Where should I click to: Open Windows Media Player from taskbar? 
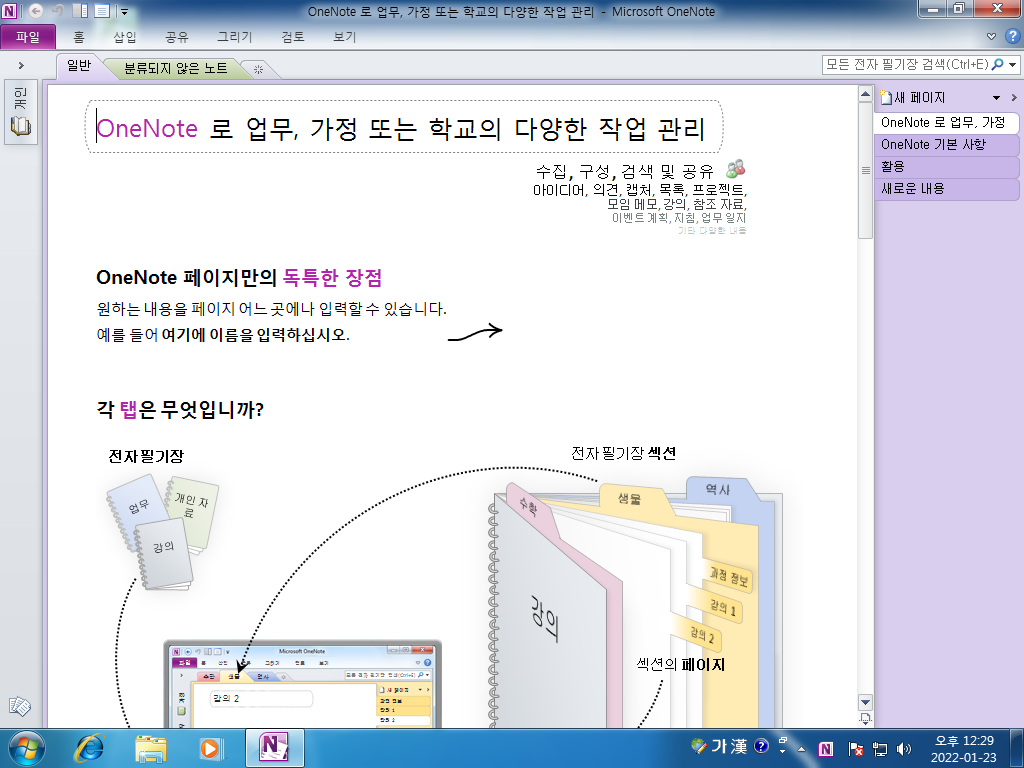tap(210, 748)
